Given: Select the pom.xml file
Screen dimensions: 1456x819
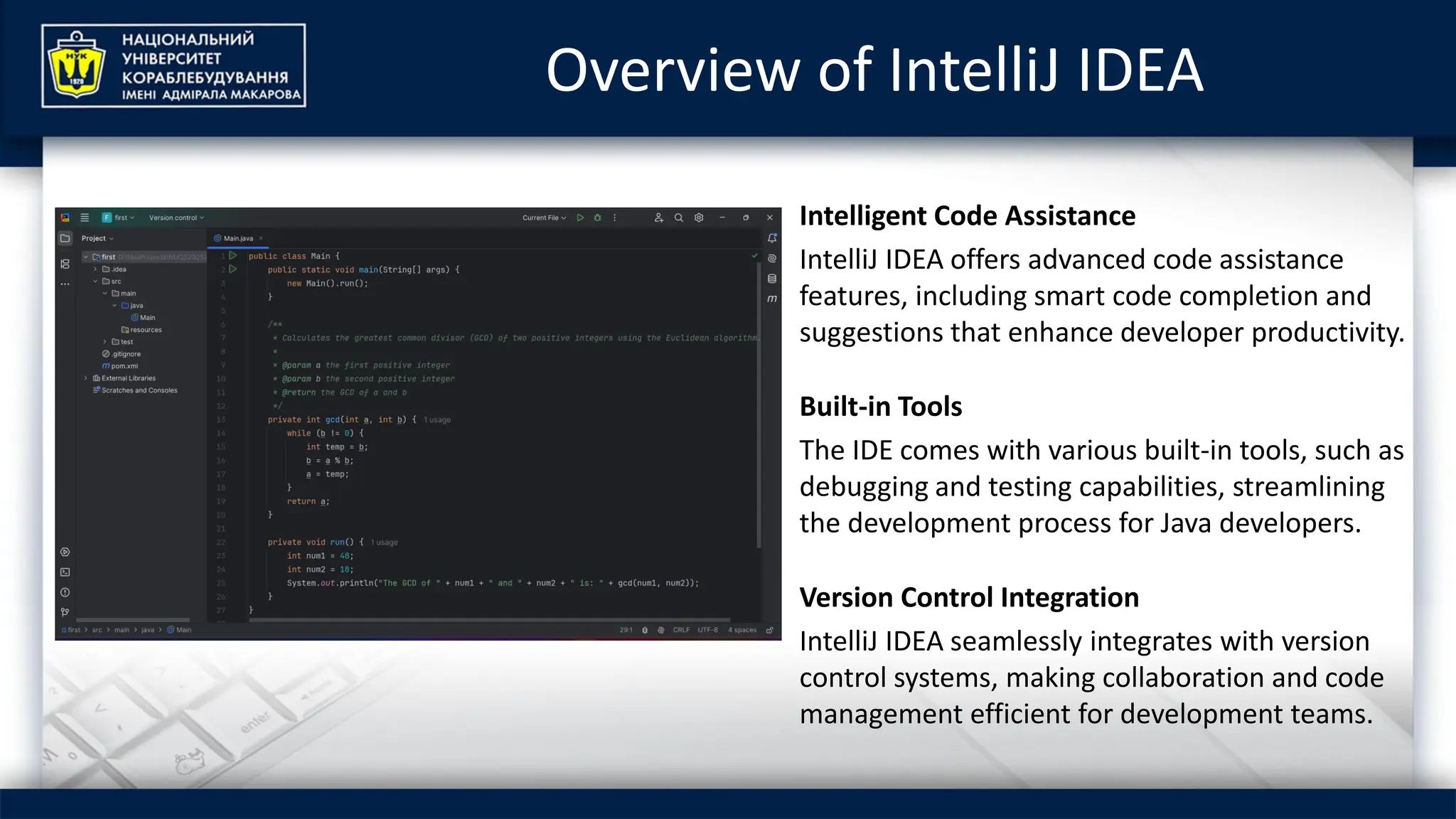Looking at the screenshot, I should point(120,366).
